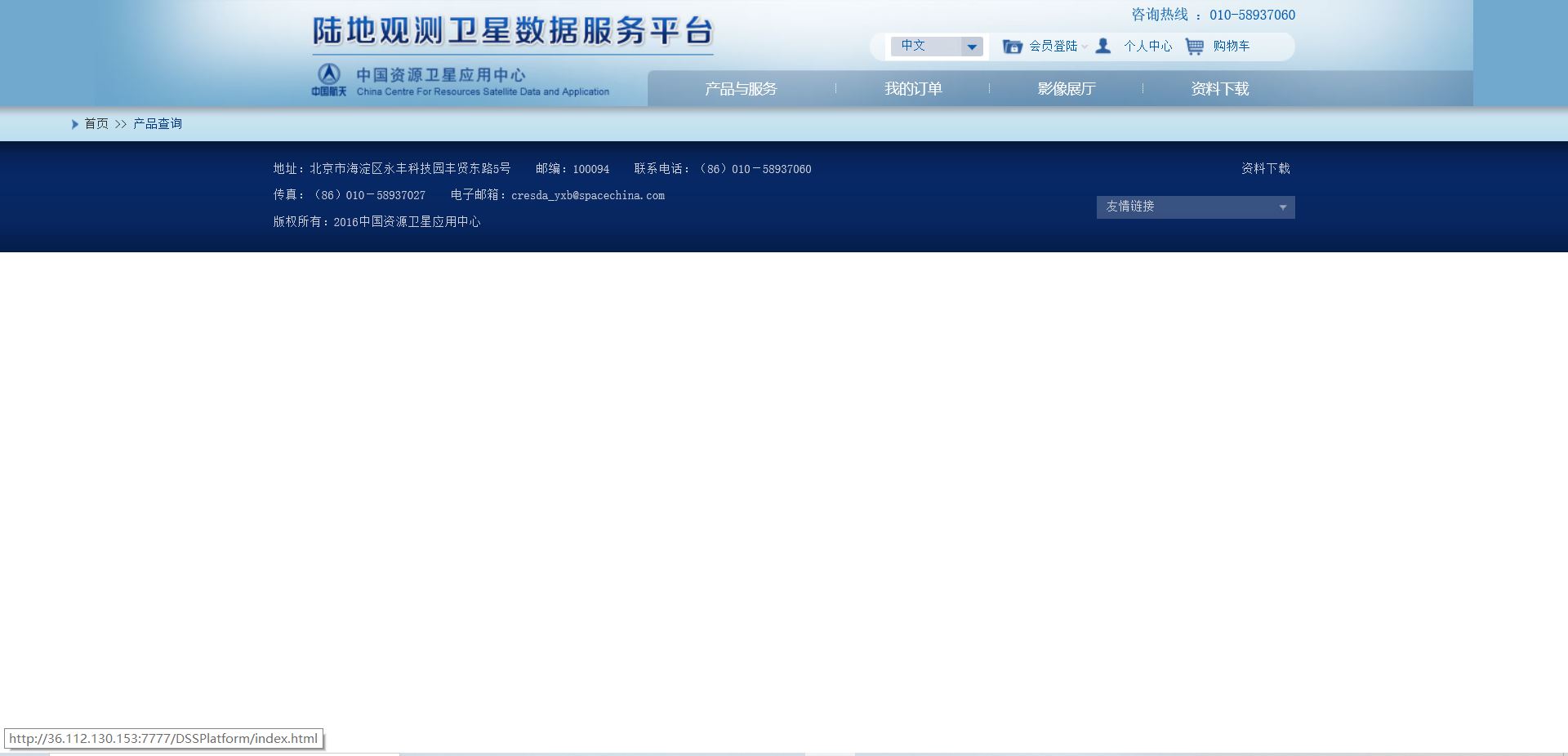Open the 购物车 link
Viewport: 1568px width, 756px height.
tap(1231, 47)
